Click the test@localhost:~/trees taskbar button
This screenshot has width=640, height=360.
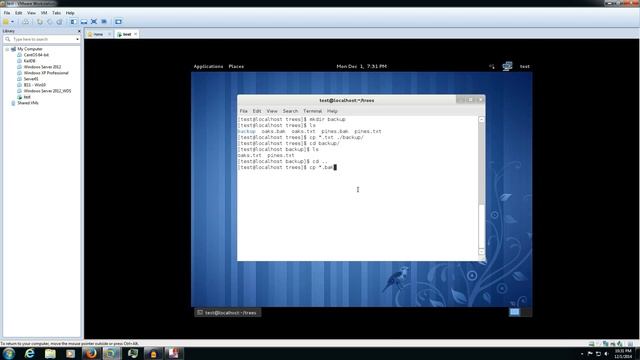(227, 313)
